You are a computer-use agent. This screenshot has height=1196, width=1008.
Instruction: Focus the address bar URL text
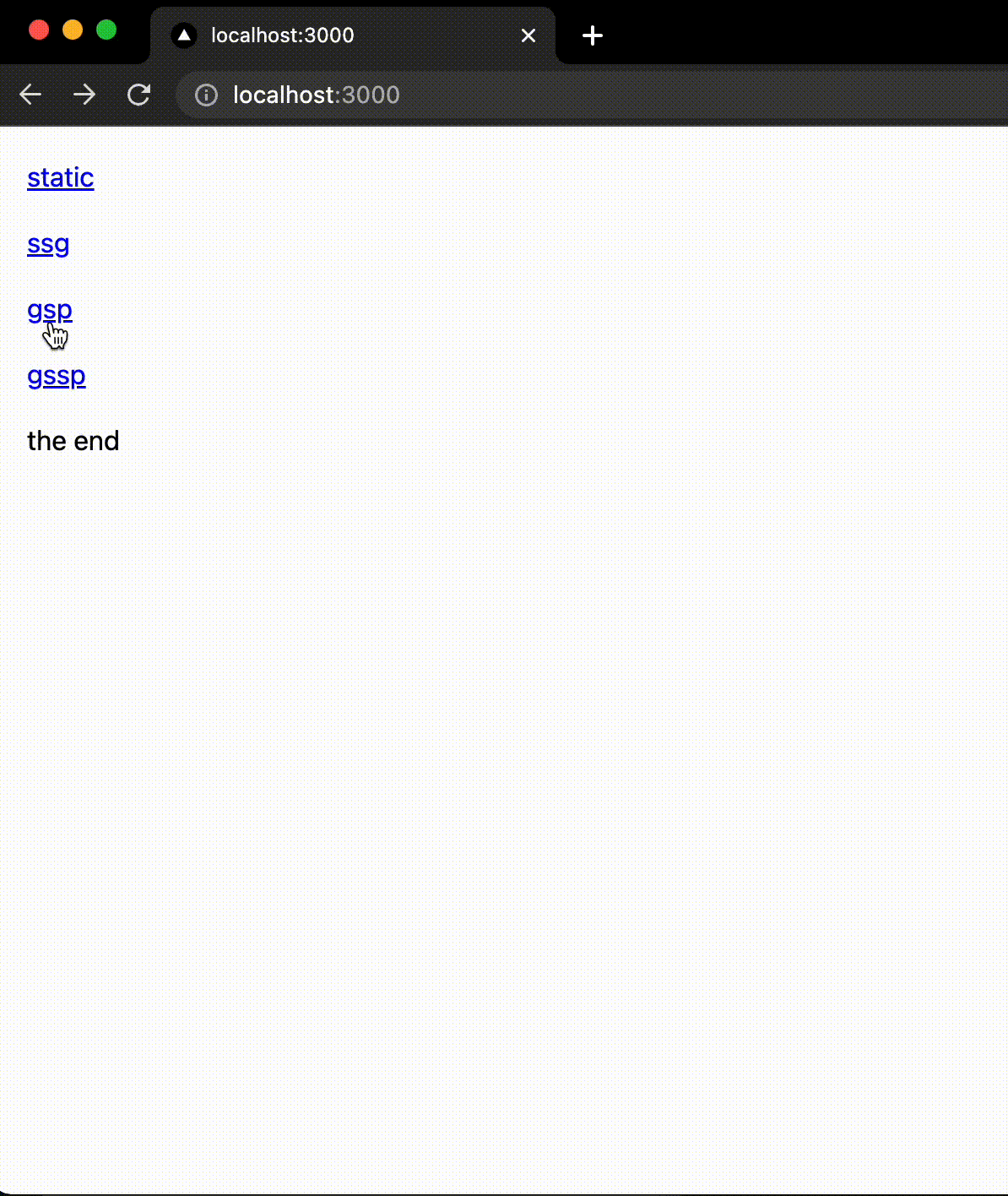pos(317,95)
